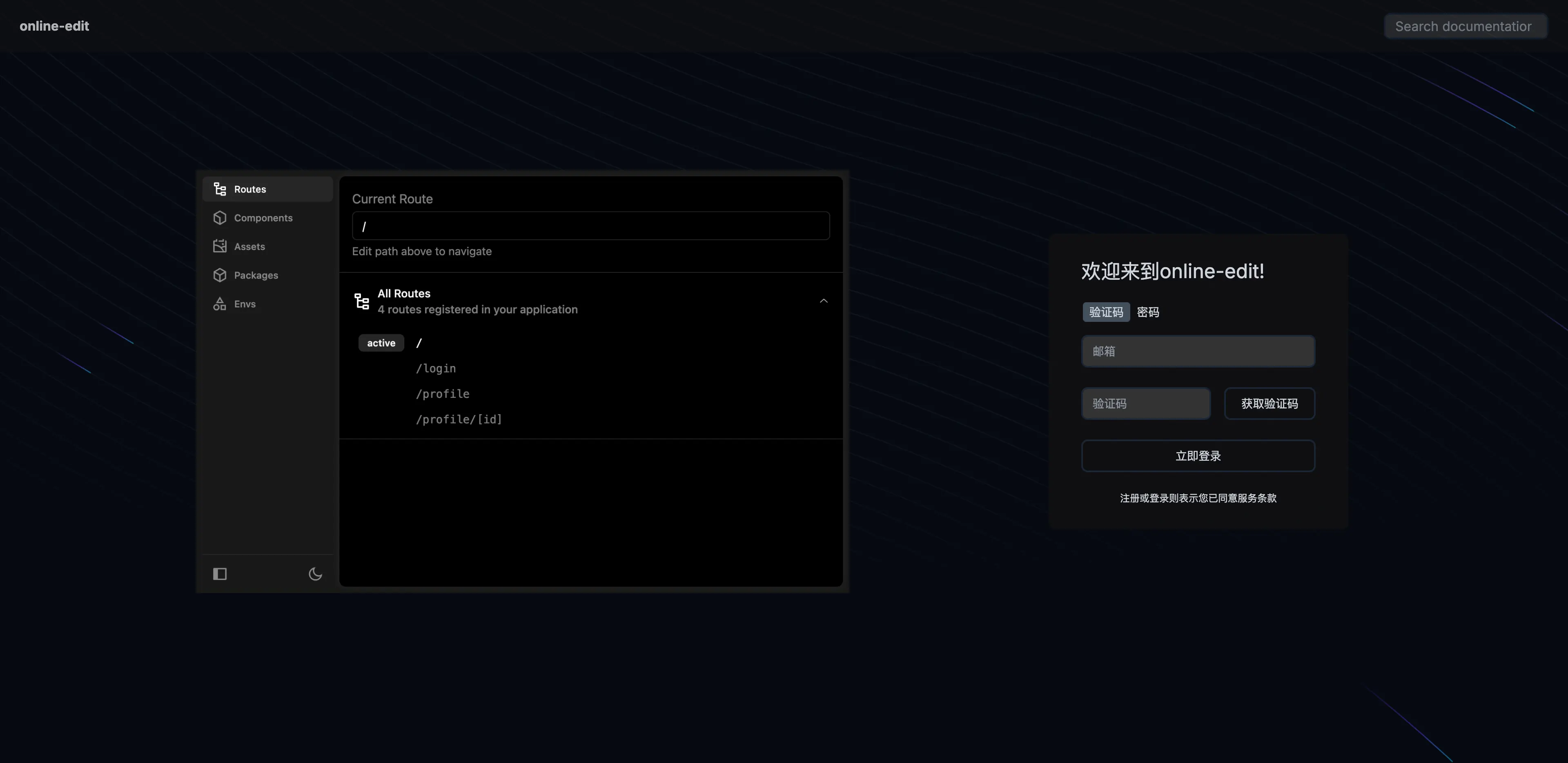This screenshot has height=763, width=1568.
Task: Click the Routes tree icon in sidebar
Action: click(x=220, y=190)
